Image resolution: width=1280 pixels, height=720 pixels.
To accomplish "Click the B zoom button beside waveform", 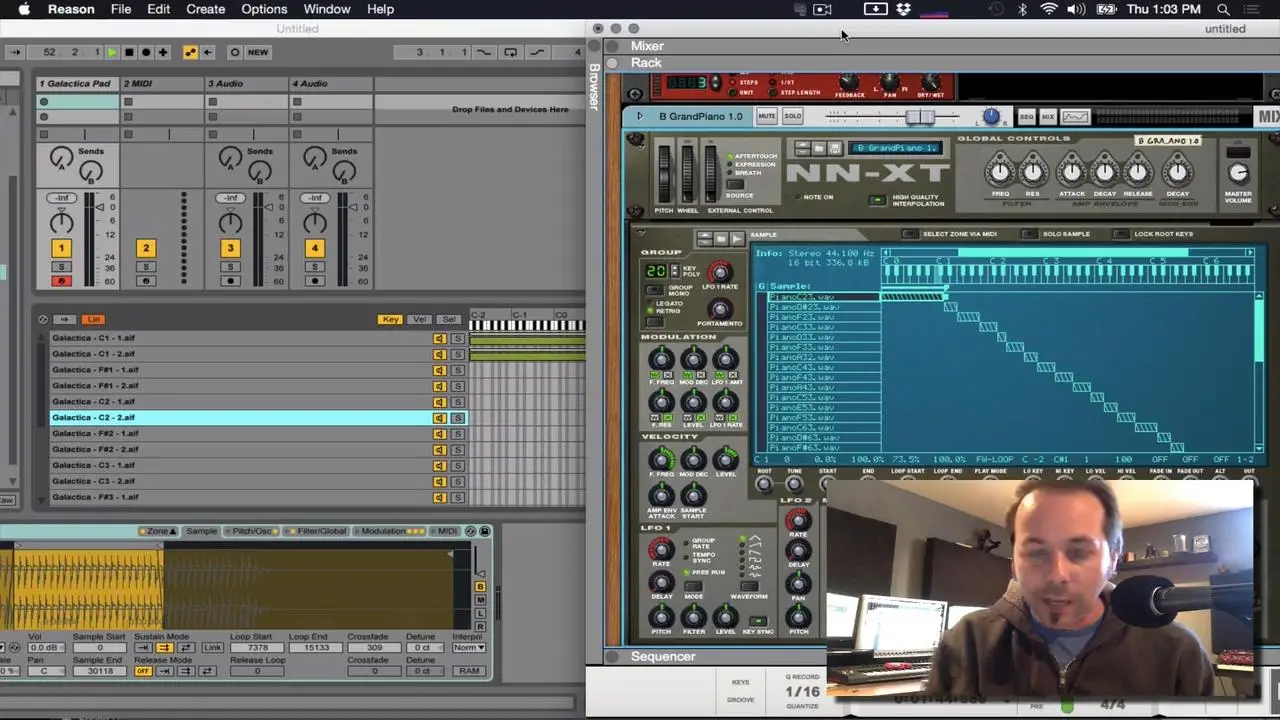I will click(480, 587).
